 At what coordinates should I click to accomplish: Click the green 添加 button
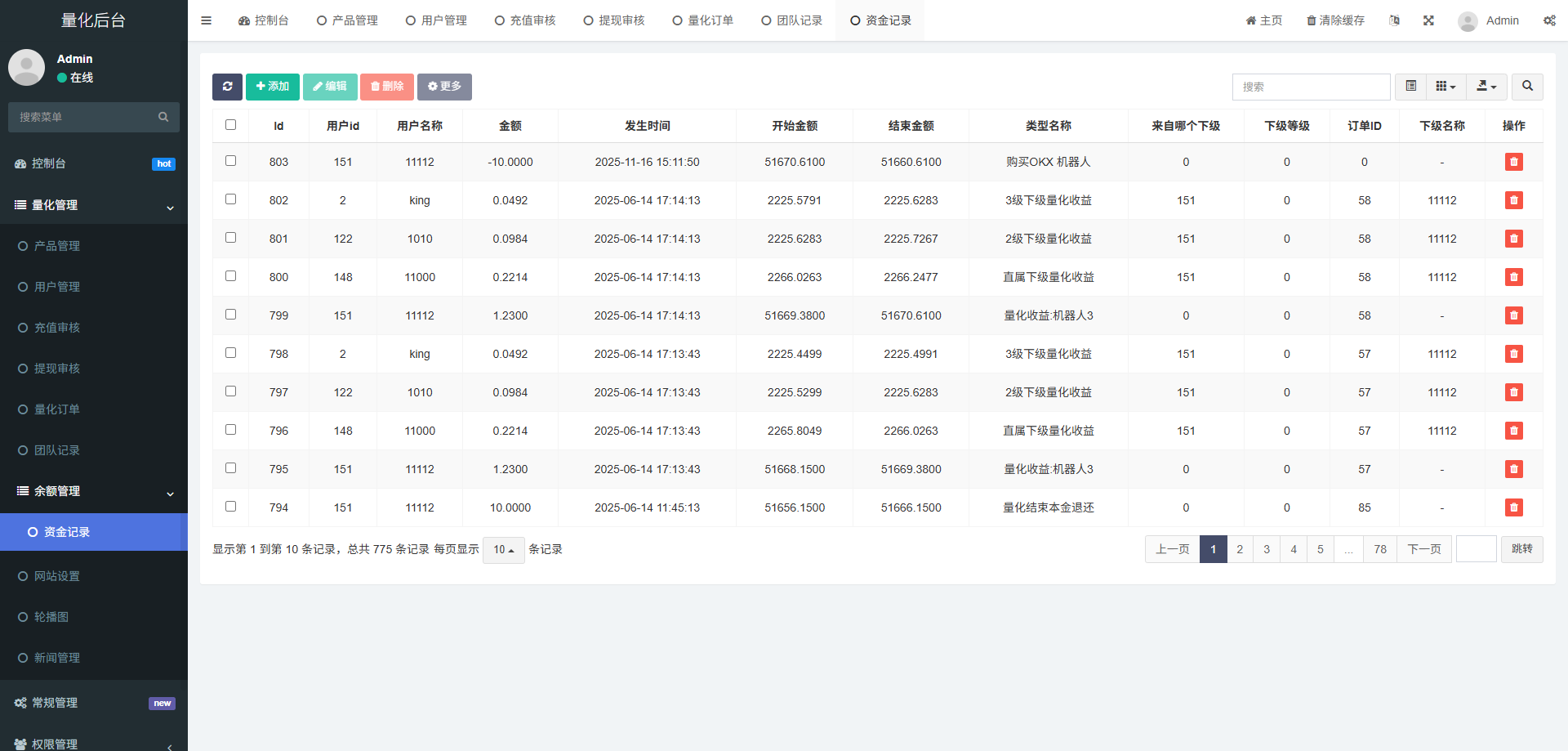[272, 87]
